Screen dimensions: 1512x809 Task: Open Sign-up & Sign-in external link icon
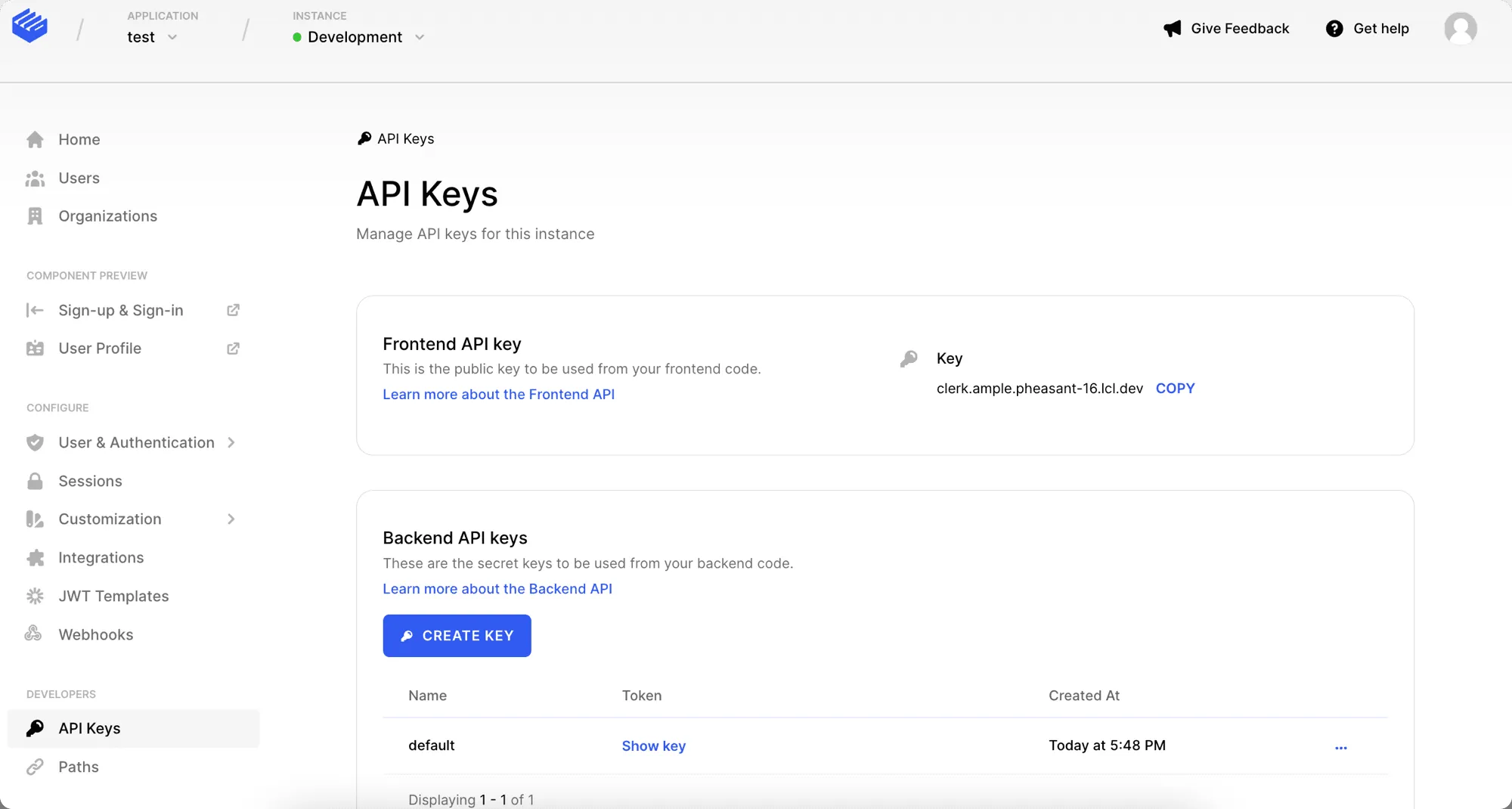pos(233,310)
